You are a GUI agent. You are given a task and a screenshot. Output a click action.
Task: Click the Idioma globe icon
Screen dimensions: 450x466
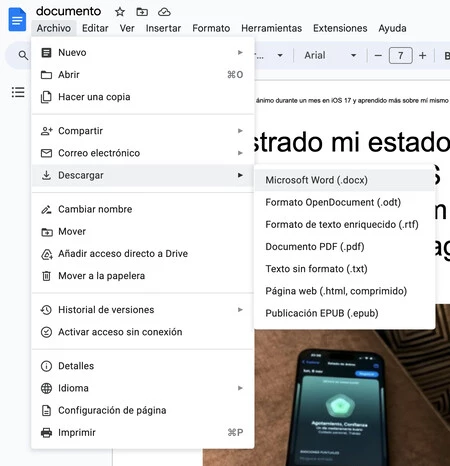click(46, 388)
